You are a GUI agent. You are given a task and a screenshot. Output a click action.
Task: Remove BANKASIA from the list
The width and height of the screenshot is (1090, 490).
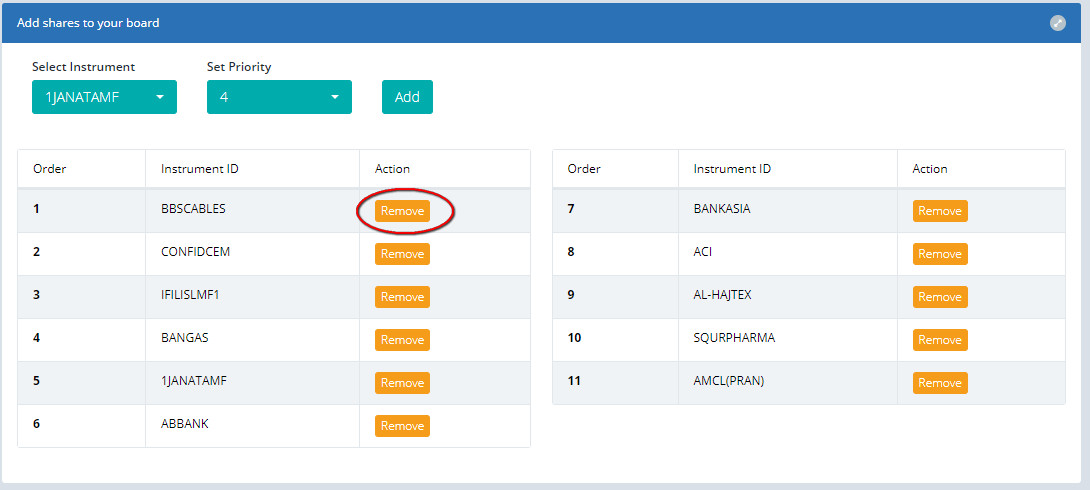click(939, 211)
